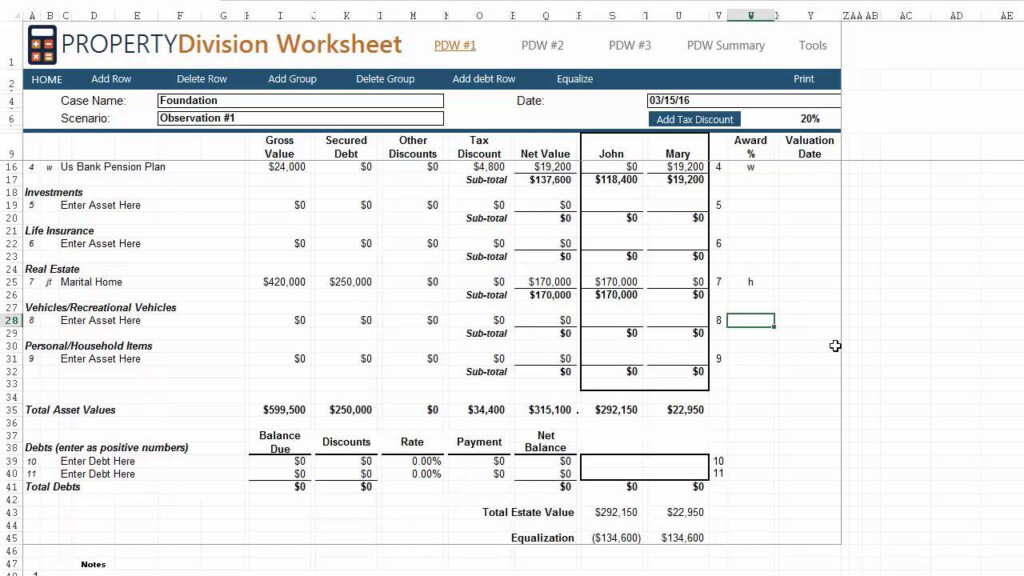Select the Award % 'w' cell for pension
The height and width of the screenshot is (576, 1024).
coord(750,167)
